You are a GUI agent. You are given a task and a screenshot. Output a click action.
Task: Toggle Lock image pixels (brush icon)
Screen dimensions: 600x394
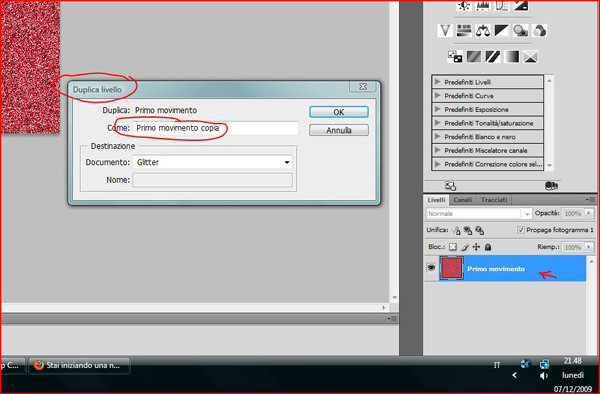click(465, 247)
